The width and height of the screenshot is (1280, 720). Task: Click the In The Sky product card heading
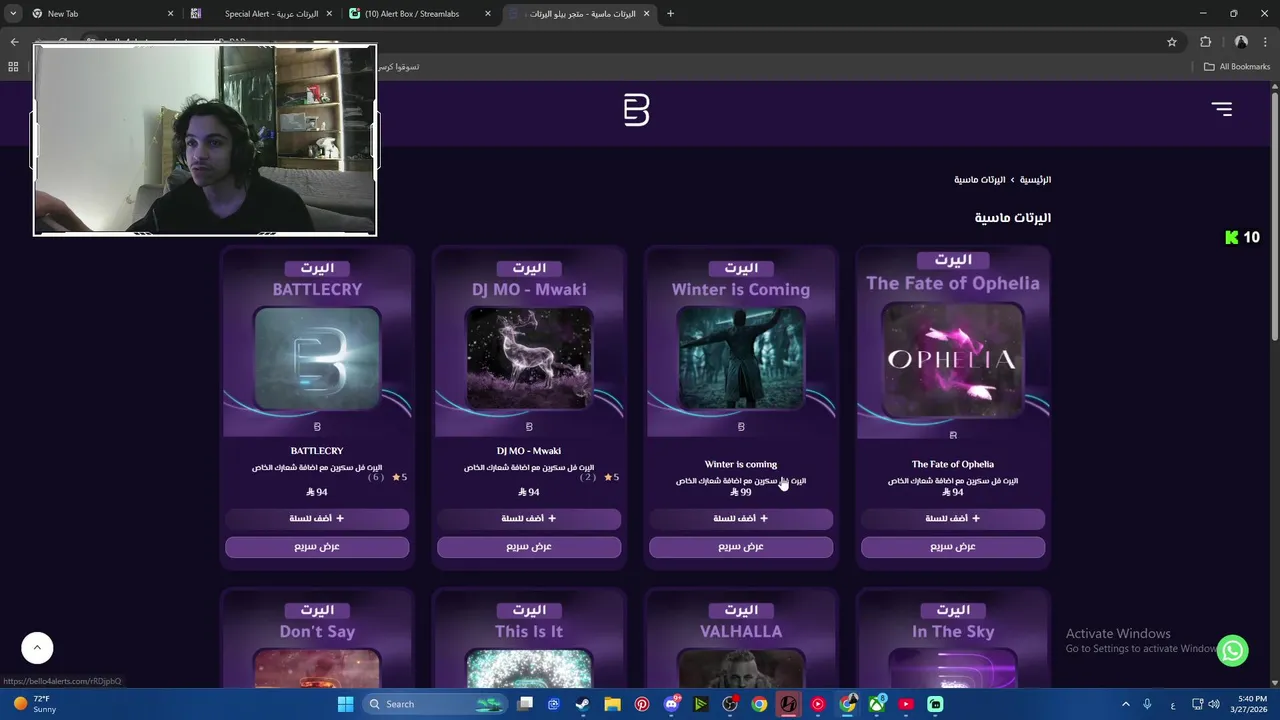(x=953, y=631)
